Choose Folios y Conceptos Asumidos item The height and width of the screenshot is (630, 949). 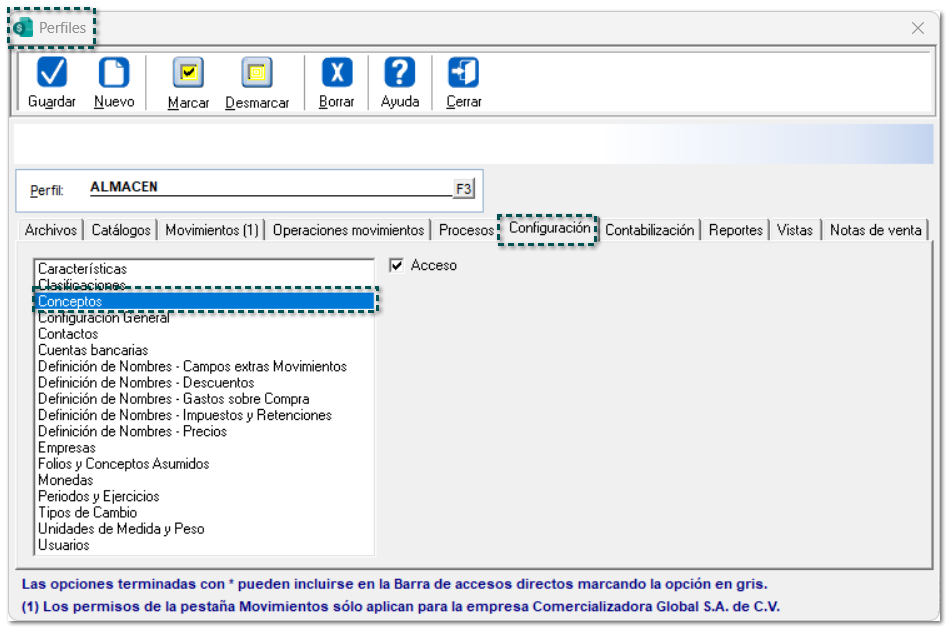(124, 464)
